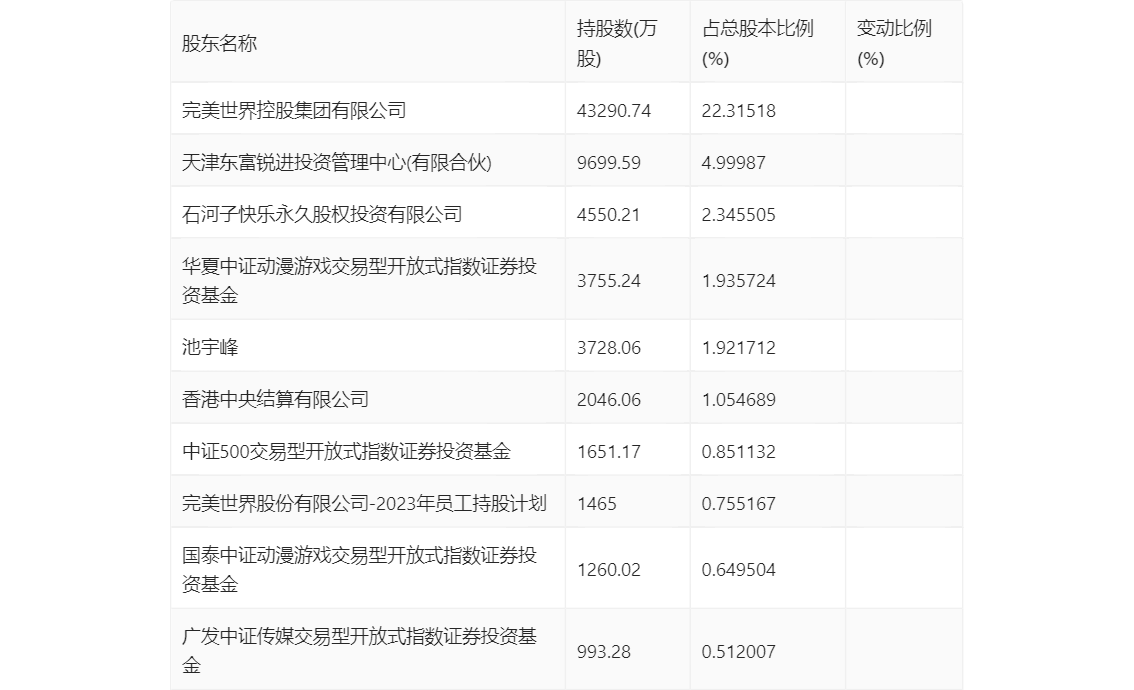Select the value 3755.24
1134x690 pixels.
608,281
